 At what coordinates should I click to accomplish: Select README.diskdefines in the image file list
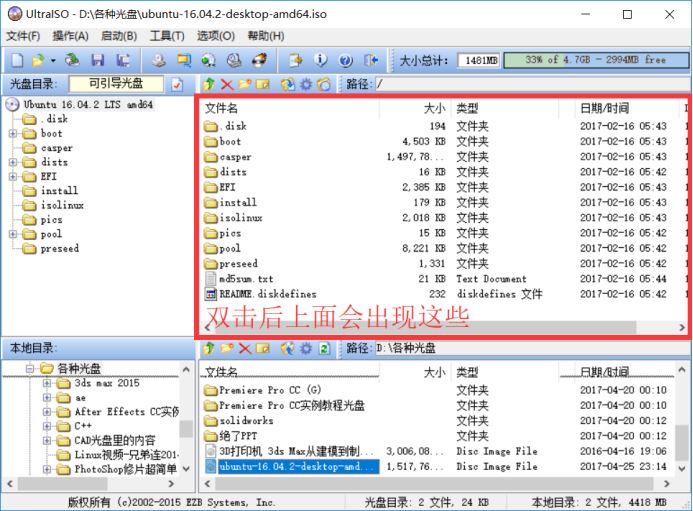coord(268,294)
